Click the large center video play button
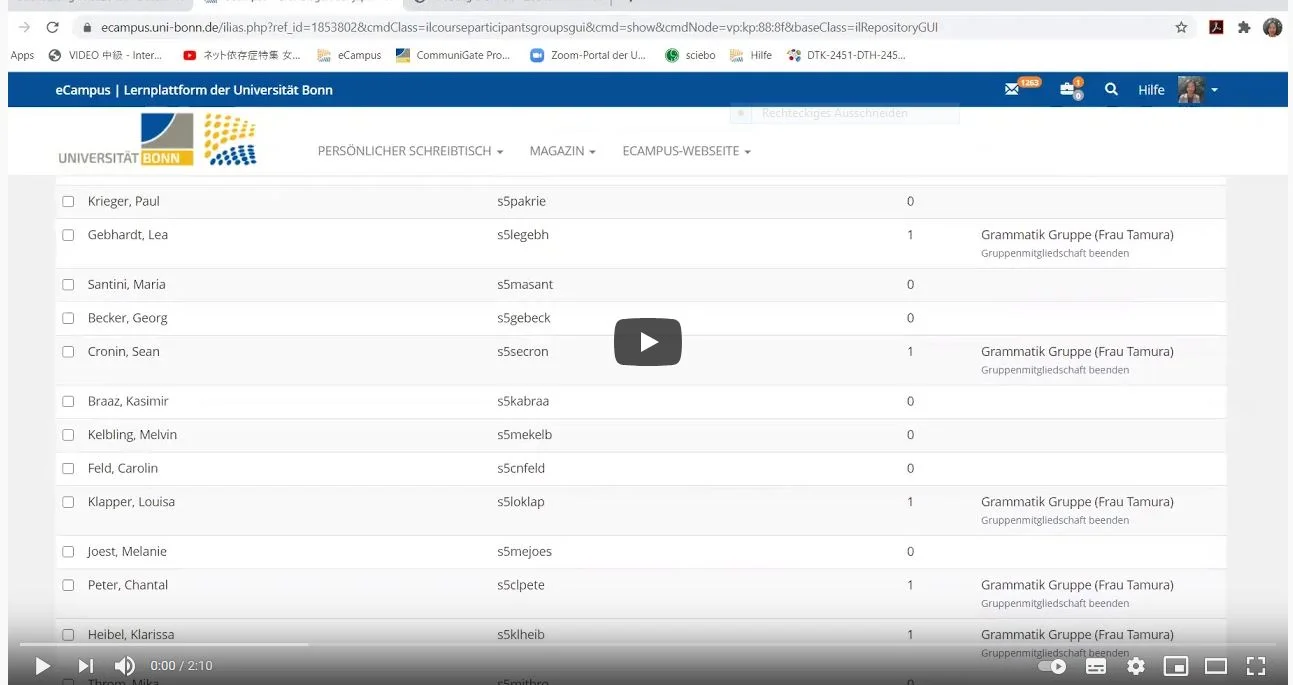Viewport: 1293px width, 685px height. click(x=647, y=342)
